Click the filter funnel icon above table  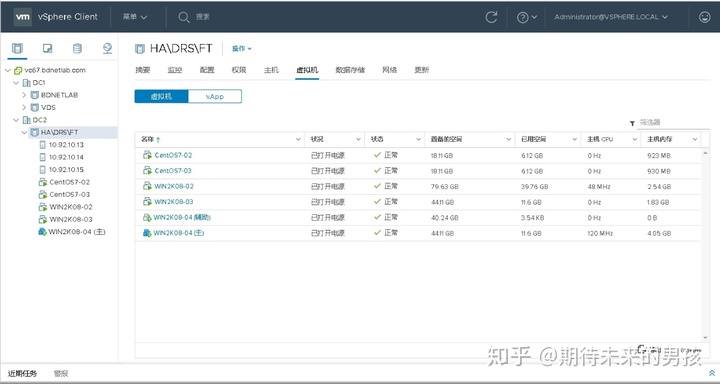tap(632, 123)
